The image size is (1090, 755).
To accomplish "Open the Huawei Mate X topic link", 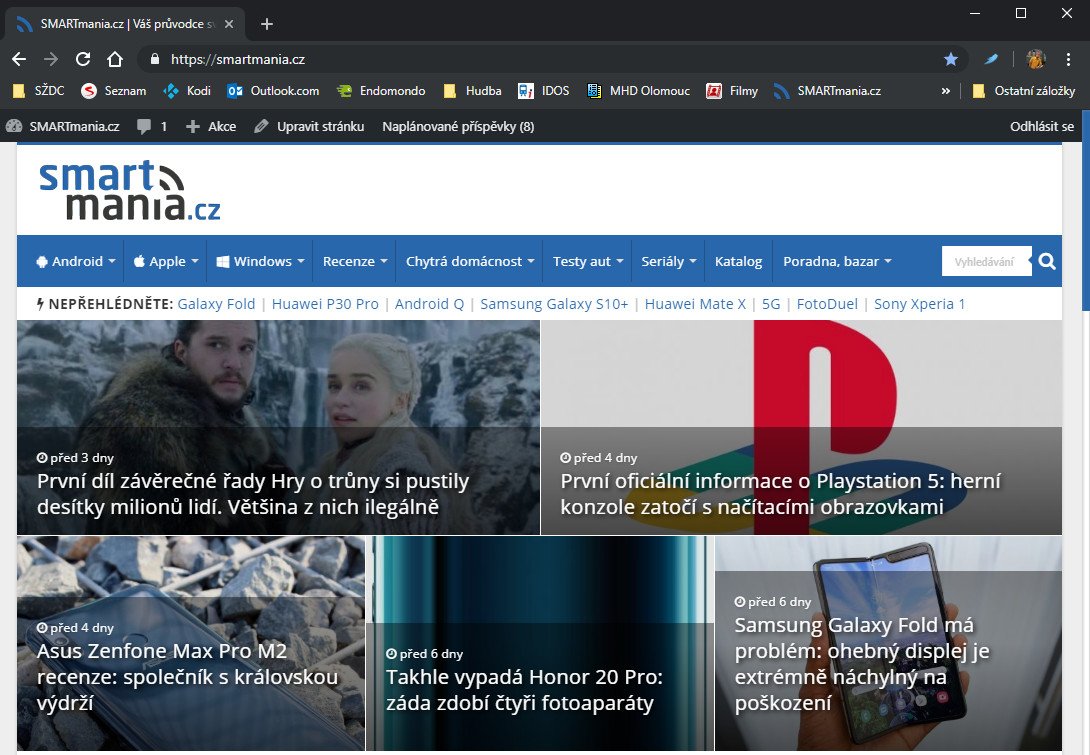I will [695, 304].
